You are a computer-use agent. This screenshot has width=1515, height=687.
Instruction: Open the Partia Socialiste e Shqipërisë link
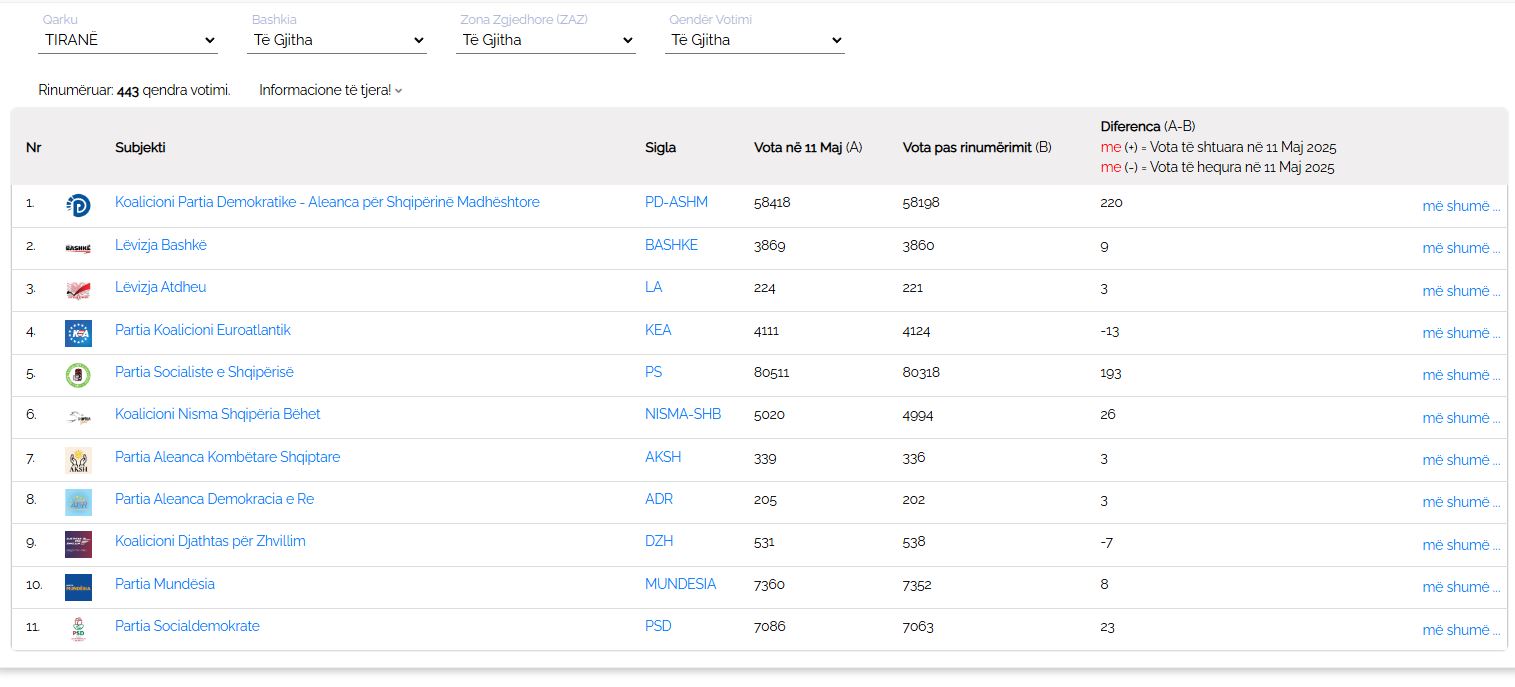tap(204, 372)
